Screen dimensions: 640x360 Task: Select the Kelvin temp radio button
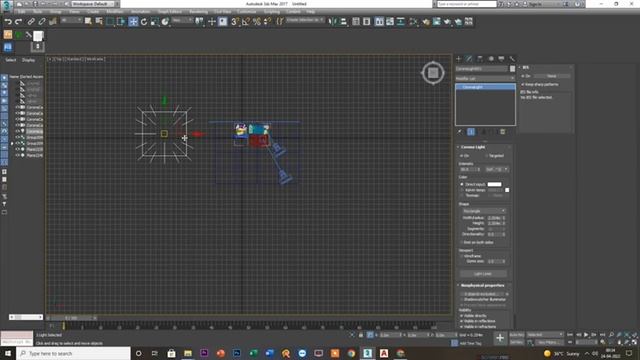tap(462, 190)
